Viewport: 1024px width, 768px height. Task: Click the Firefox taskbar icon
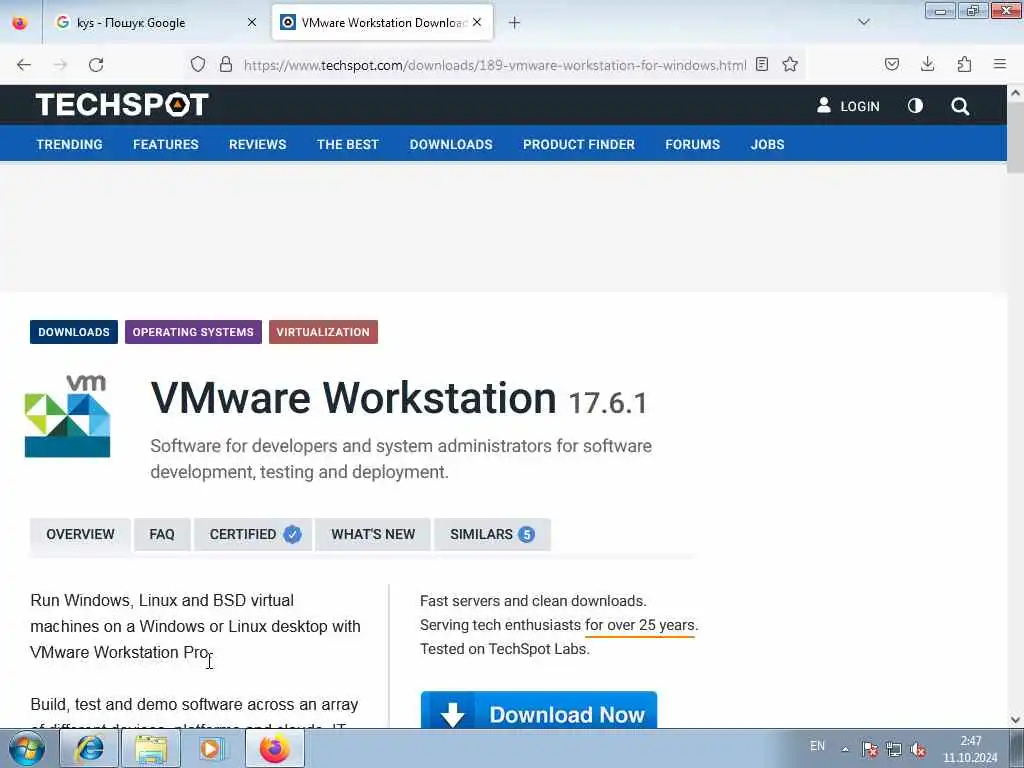point(275,748)
